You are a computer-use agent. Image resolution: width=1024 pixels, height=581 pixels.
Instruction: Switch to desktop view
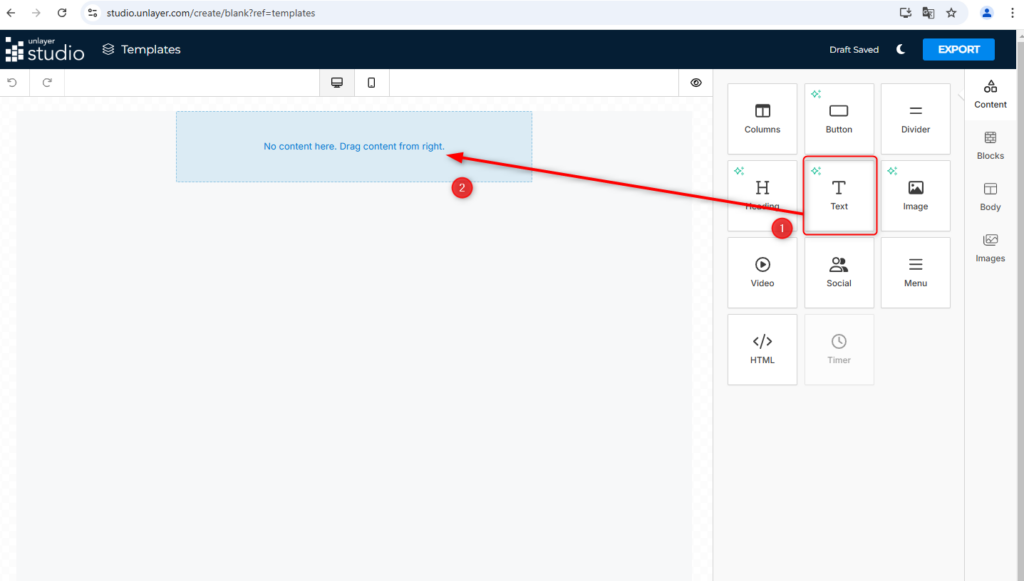pyautogui.click(x=337, y=83)
